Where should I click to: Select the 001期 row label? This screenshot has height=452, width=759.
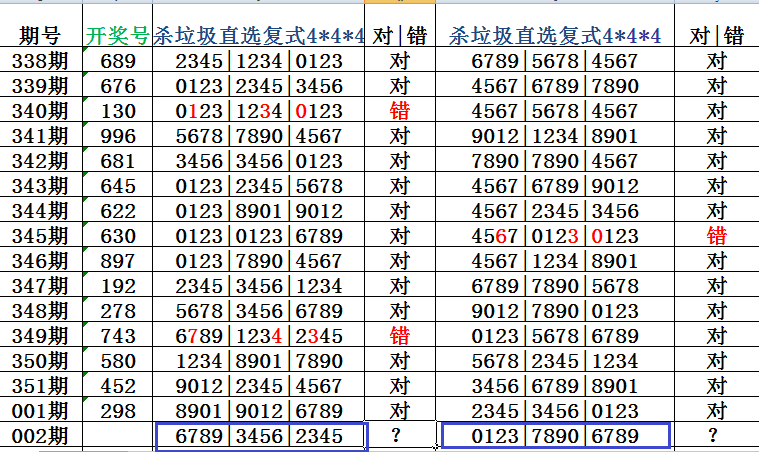[x=41, y=410]
